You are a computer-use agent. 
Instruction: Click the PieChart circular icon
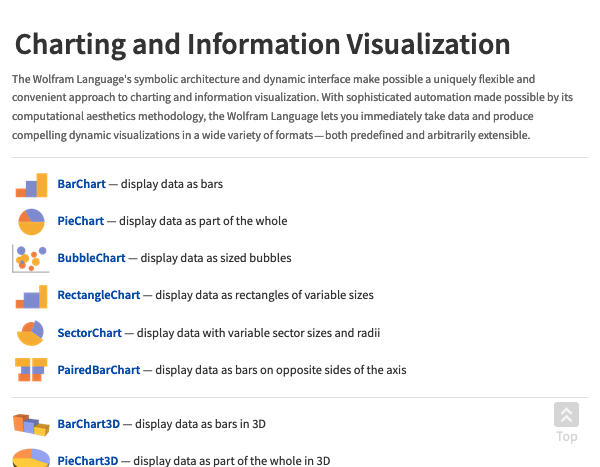pos(31,222)
